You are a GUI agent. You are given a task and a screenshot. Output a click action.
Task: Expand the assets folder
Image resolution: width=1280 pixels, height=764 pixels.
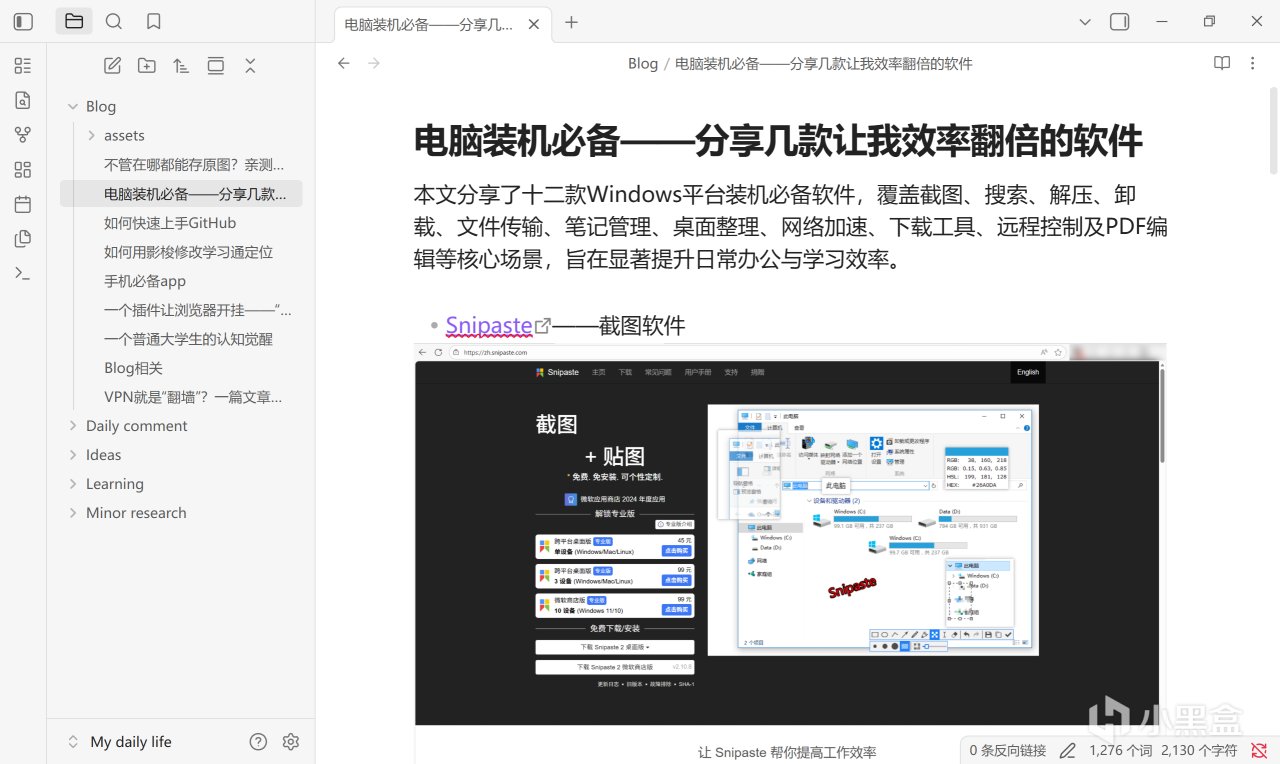(92, 135)
